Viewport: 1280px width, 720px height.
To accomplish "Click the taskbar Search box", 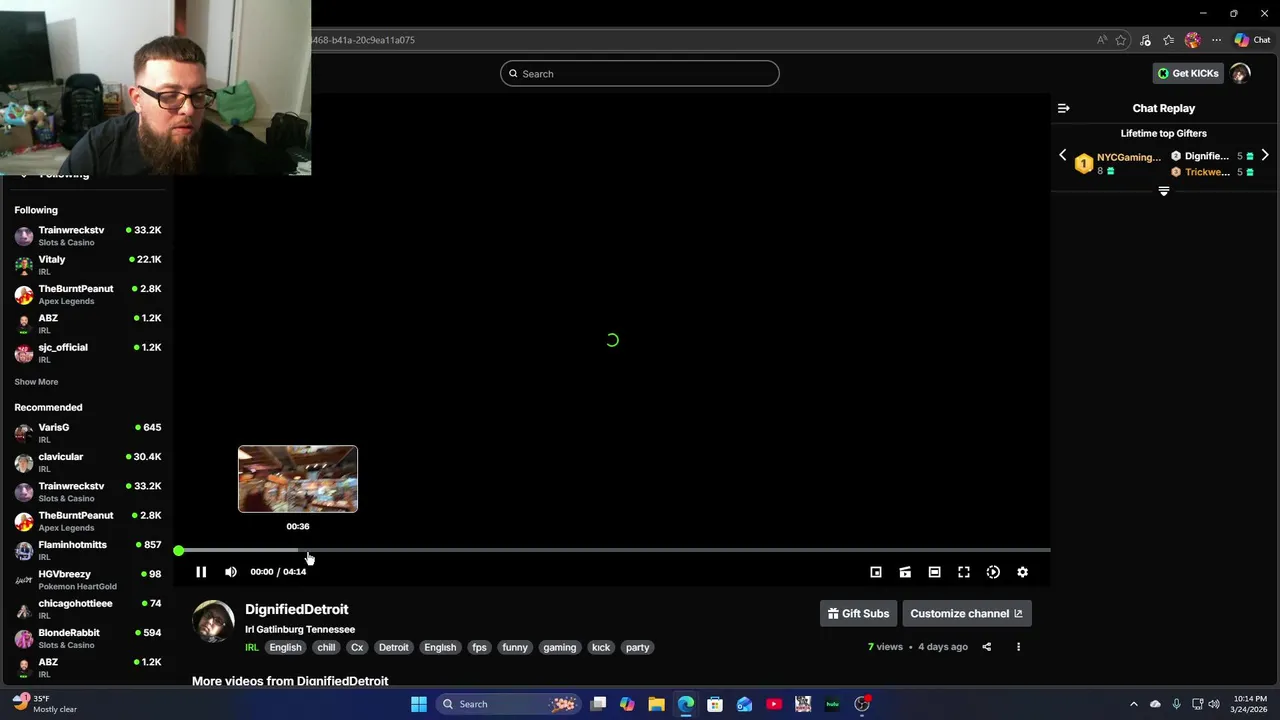I will pos(509,704).
